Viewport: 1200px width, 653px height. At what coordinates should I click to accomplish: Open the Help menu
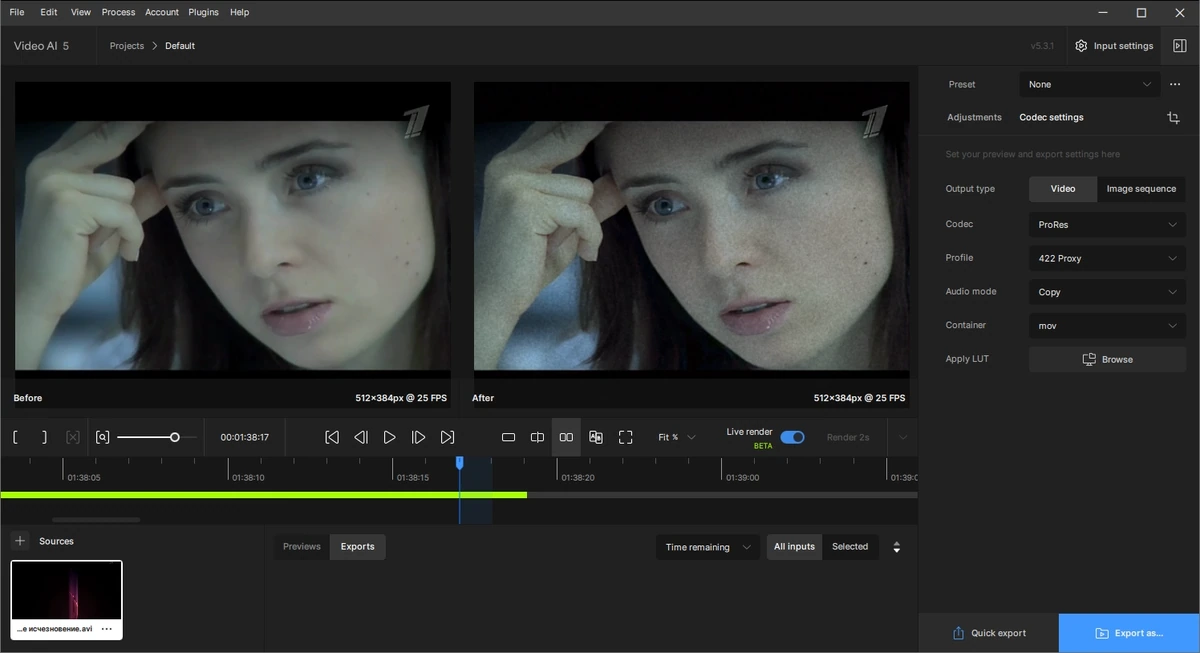239,12
